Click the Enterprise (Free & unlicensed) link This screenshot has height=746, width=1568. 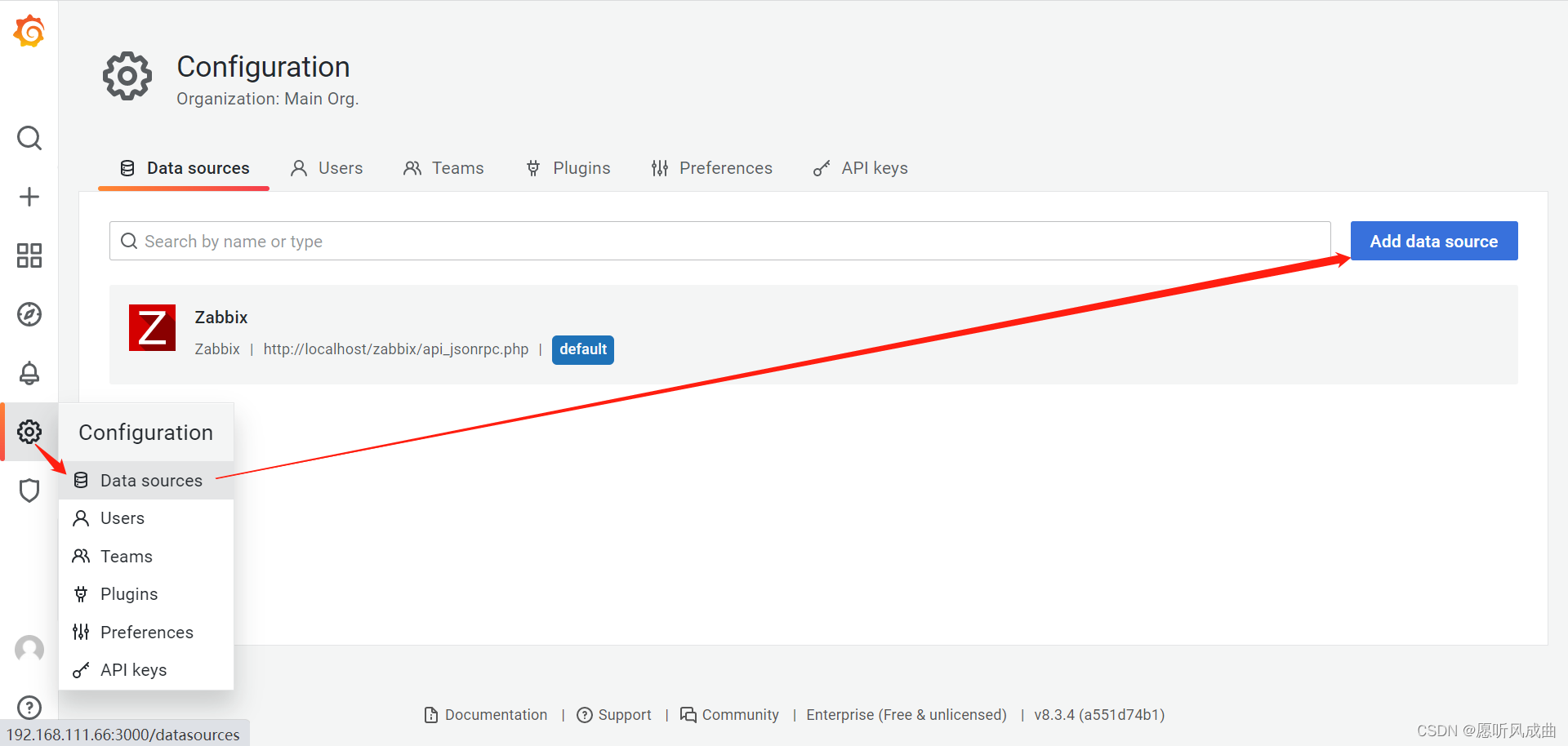[906, 715]
